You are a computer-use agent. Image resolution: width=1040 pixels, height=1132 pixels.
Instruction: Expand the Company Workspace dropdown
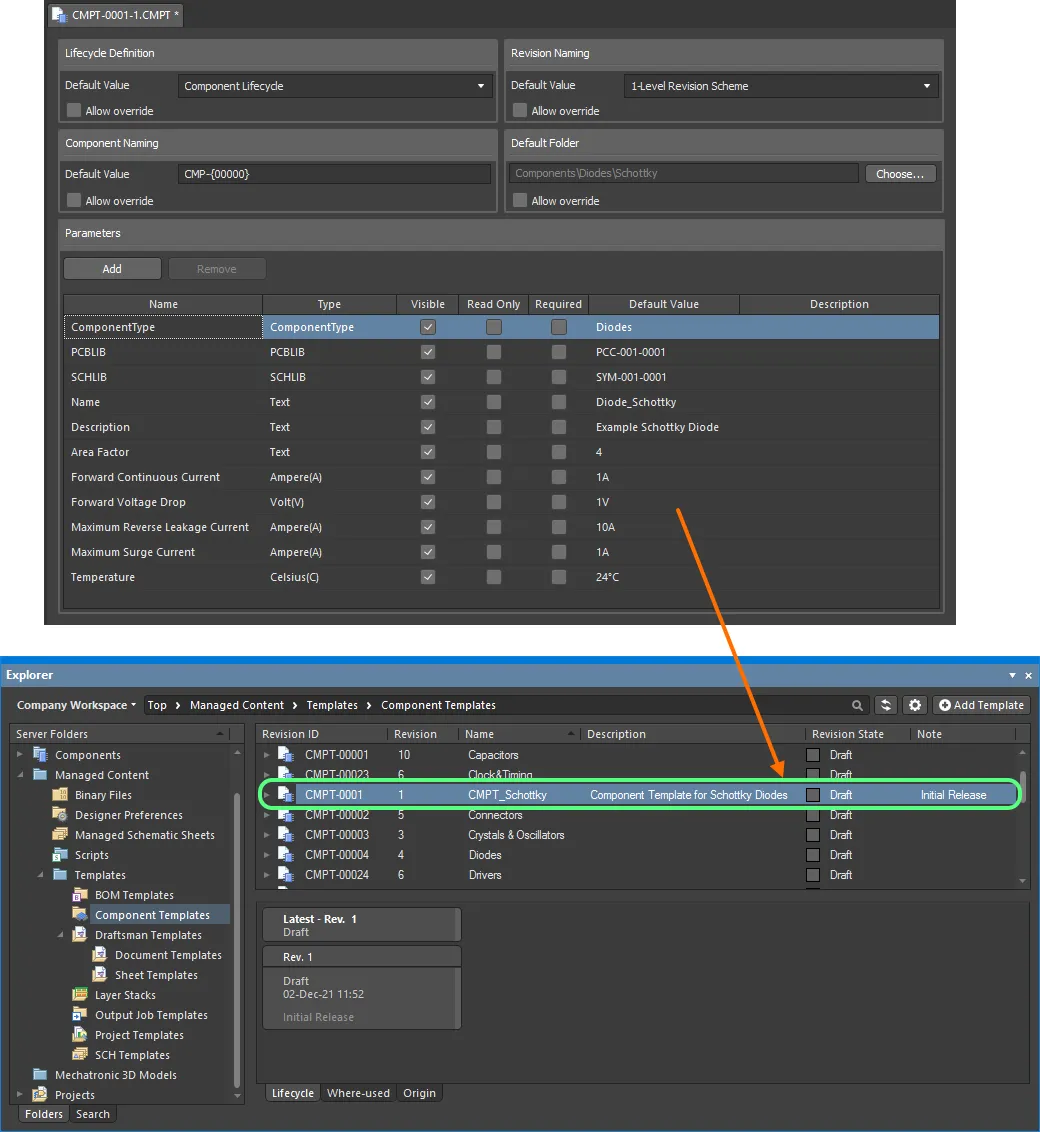pyautogui.click(x=76, y=705)
